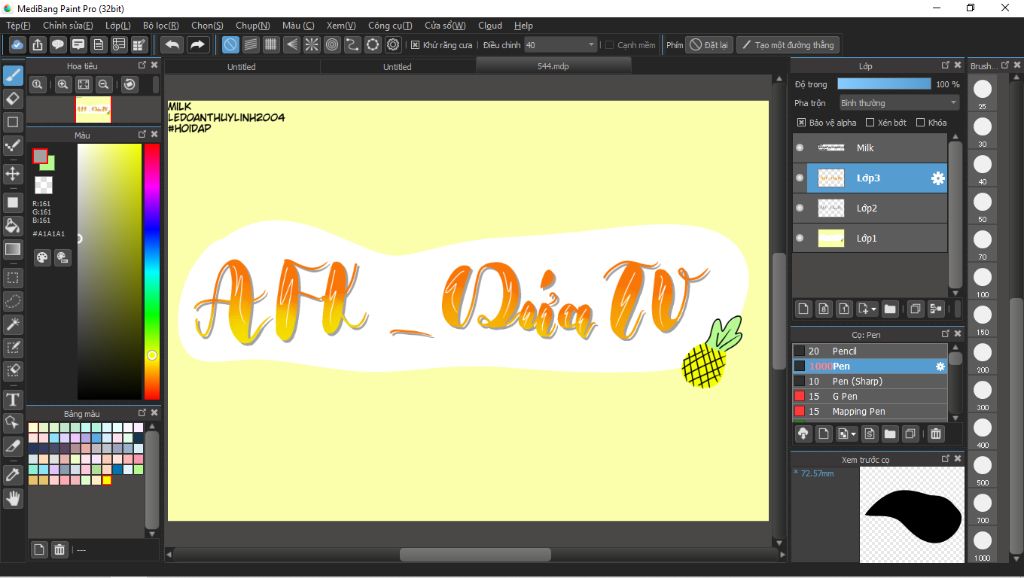Select the Hand pan tool

pyautogui.click(x=13, y=497)
